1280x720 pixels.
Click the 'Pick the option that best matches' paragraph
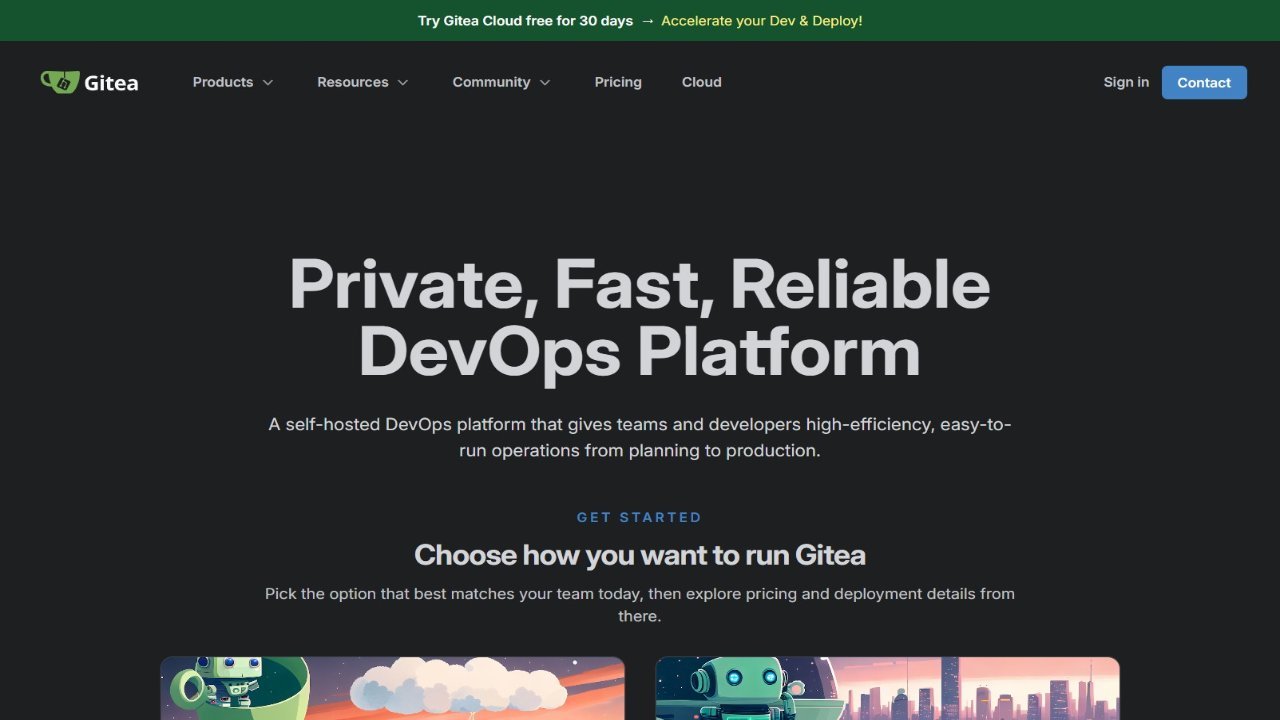(x=640, y=604)
